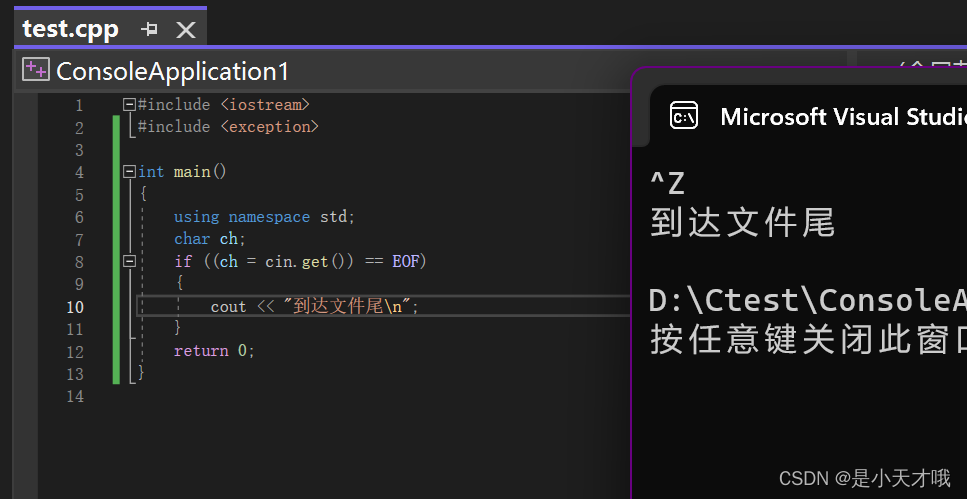
Task: Click 'char ch;' declaration line
Action: pos(210,239)
